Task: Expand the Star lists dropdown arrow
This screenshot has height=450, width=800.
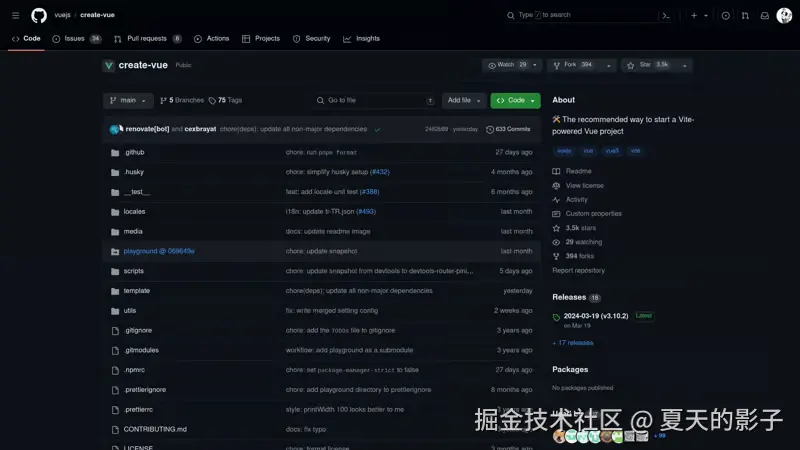Action: (x=685, y=65)
